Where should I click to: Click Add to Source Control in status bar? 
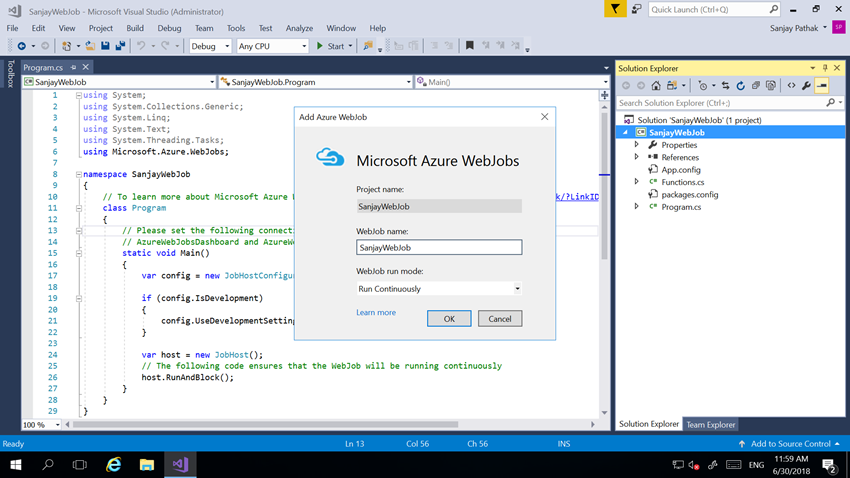(789, 444)
